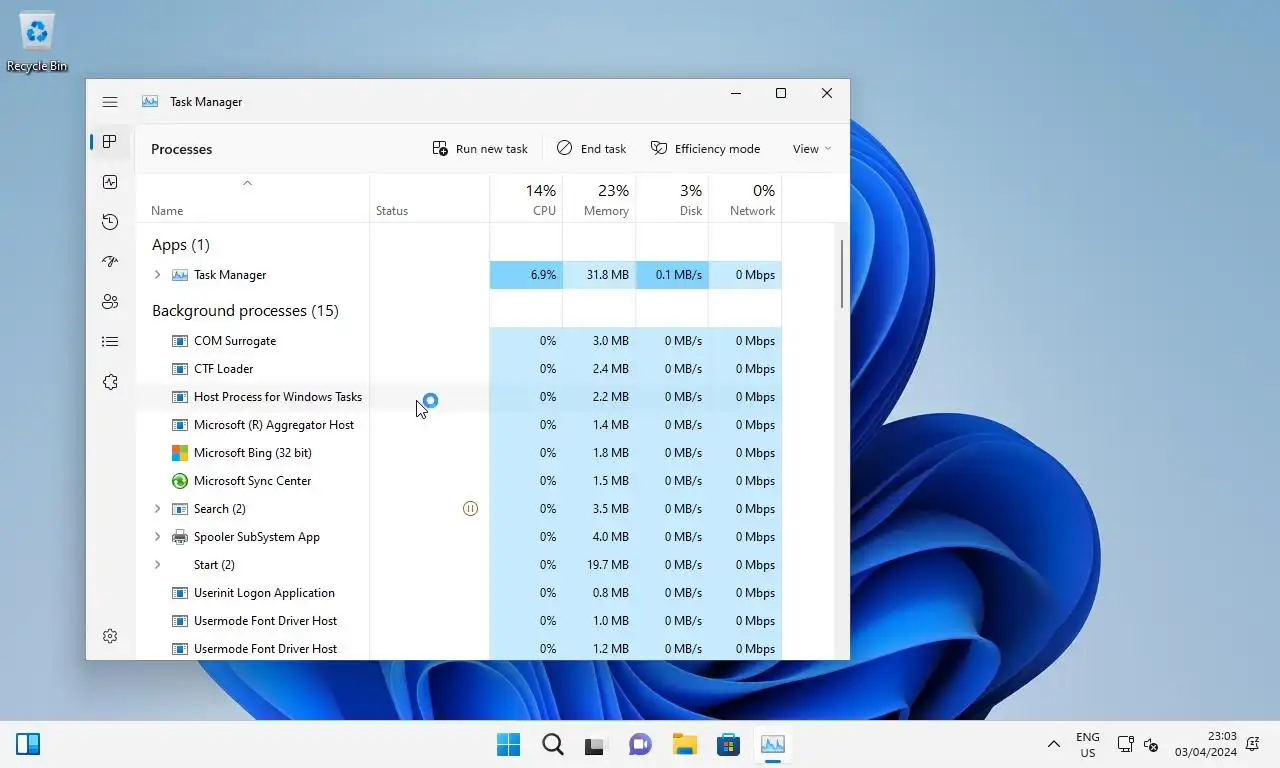Click the Efficiency mode button

click(x=705, y=149)
